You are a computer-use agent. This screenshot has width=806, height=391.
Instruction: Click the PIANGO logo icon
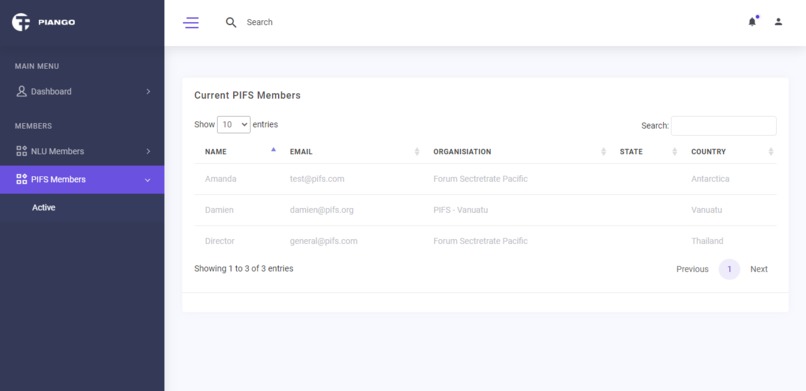coord(21,22)
